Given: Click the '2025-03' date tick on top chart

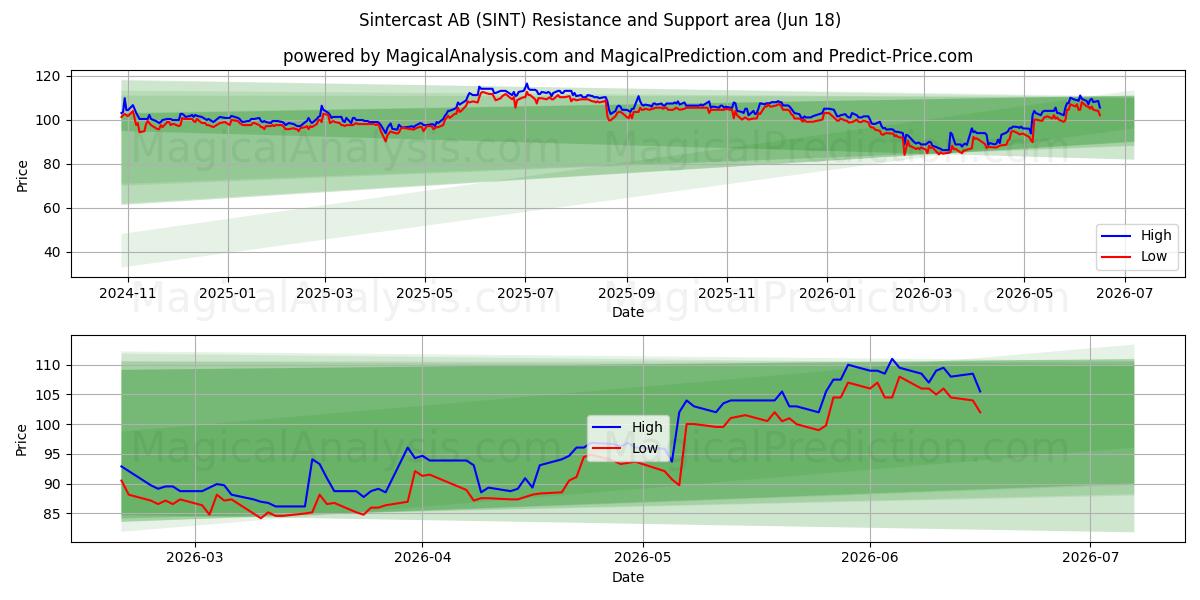Looking at the screenshot, I should click(325, 293).
